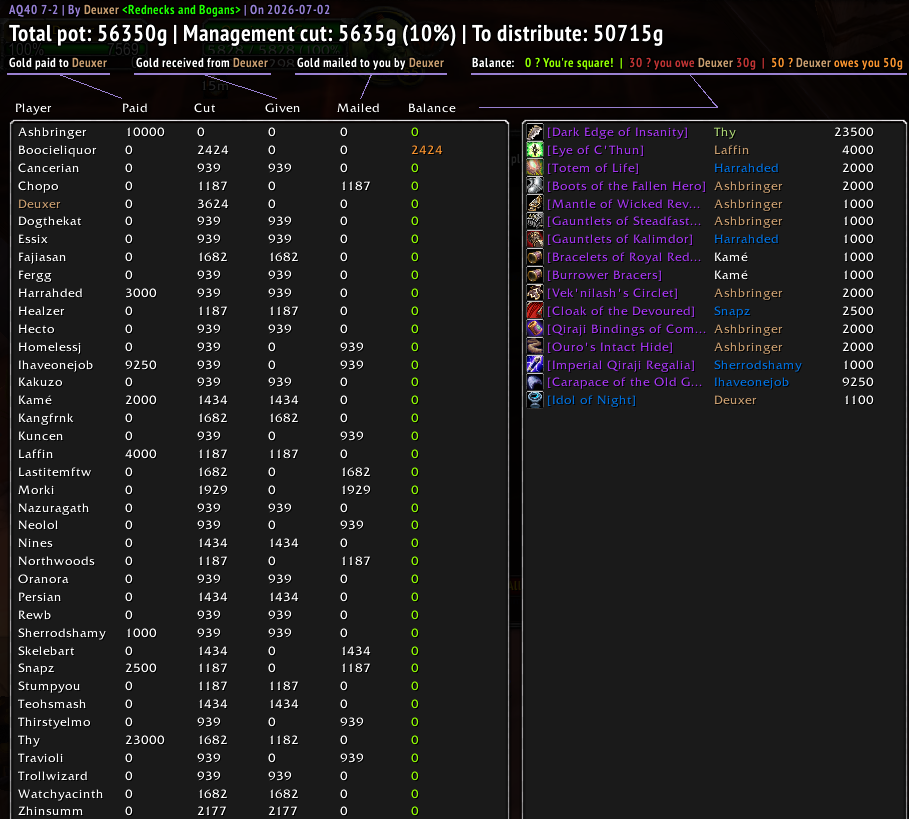The height and width of the screenshot is (819, 909).
Task: Open the [Dark Edge of Insanity] item link
Action: (617, 132)
